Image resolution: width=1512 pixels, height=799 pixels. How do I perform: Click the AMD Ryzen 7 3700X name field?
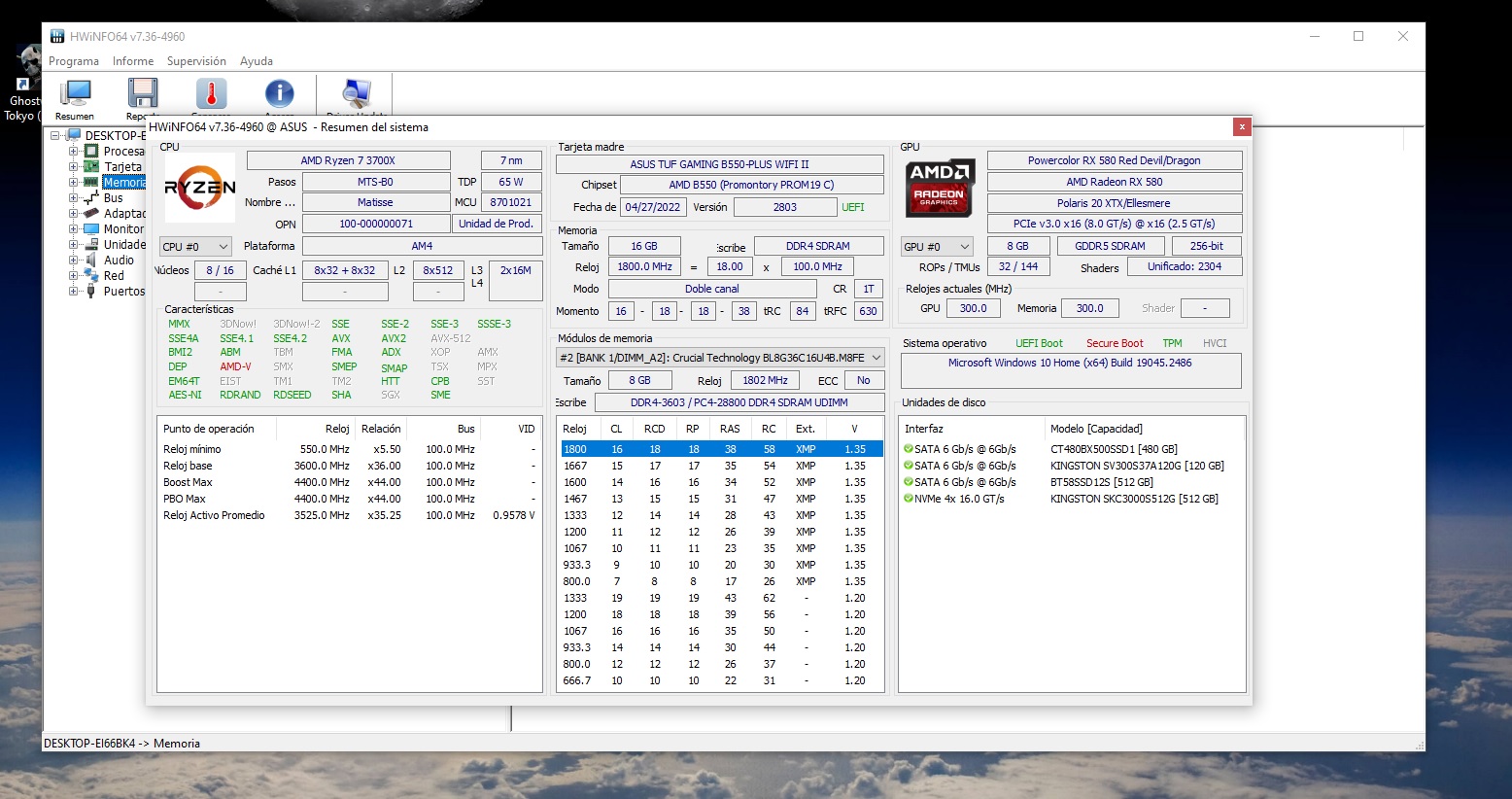[348, 160]
